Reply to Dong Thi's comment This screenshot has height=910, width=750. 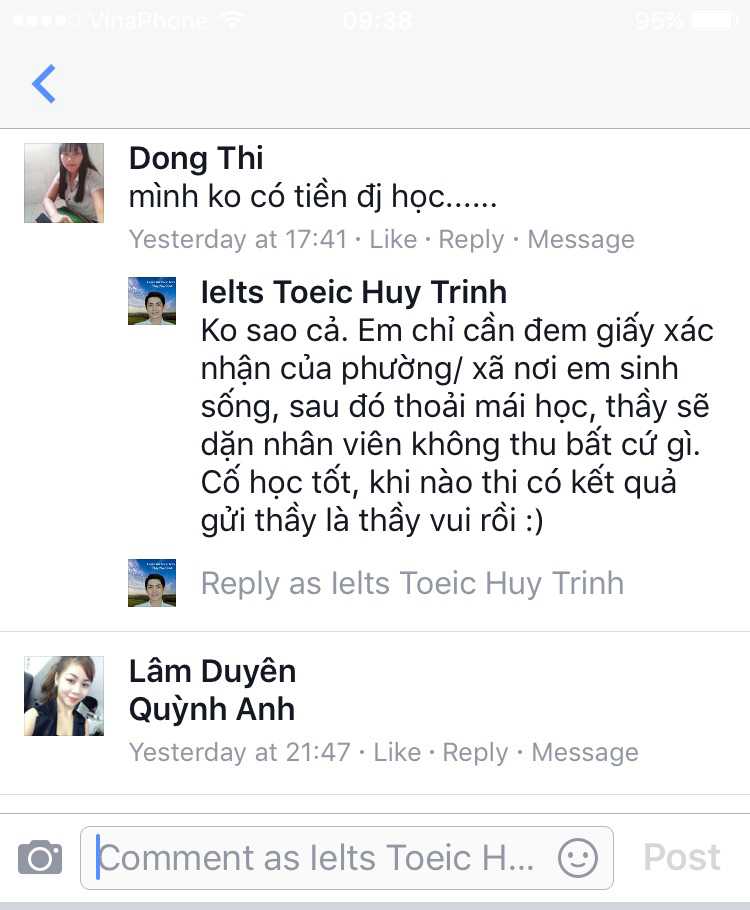click(x=471, y=240)
